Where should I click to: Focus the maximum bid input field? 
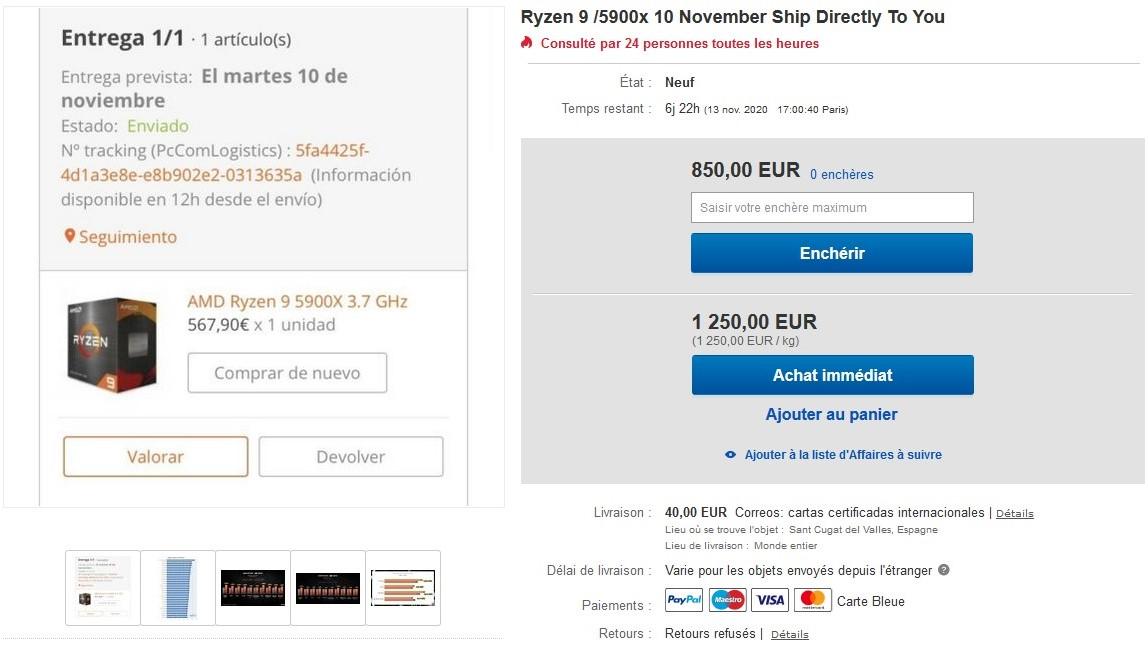coord(832,208)
